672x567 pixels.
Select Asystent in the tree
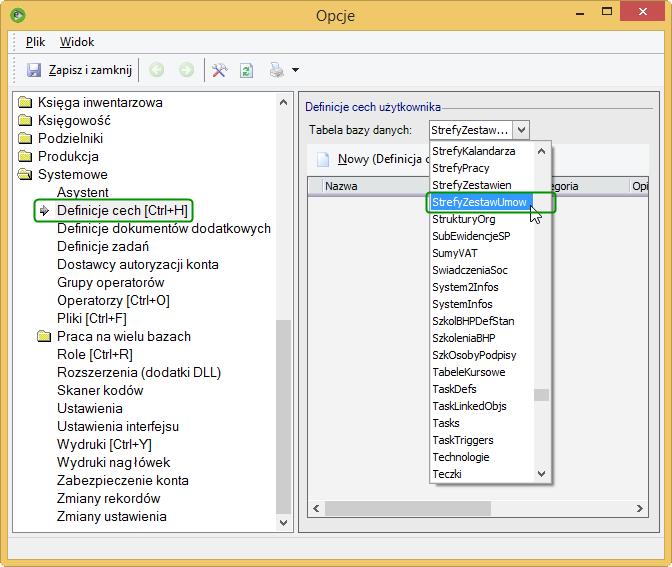83,192
